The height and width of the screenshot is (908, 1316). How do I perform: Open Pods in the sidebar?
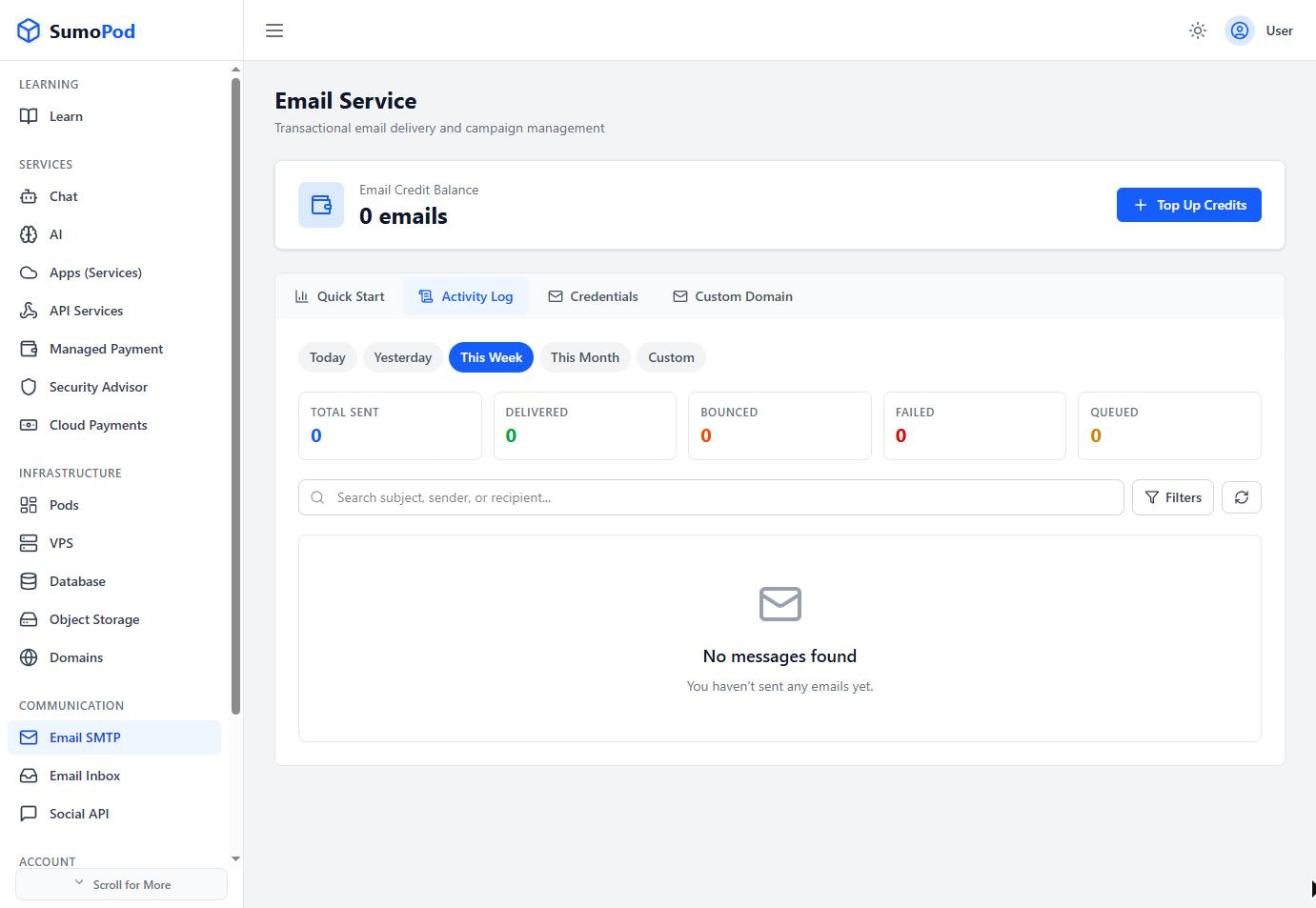[114, 505]
